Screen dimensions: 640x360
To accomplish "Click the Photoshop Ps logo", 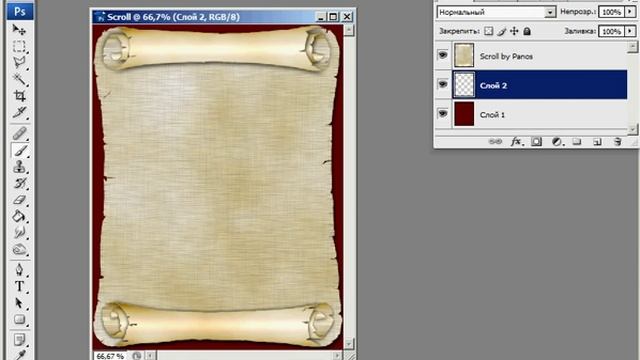I will 20,11.
